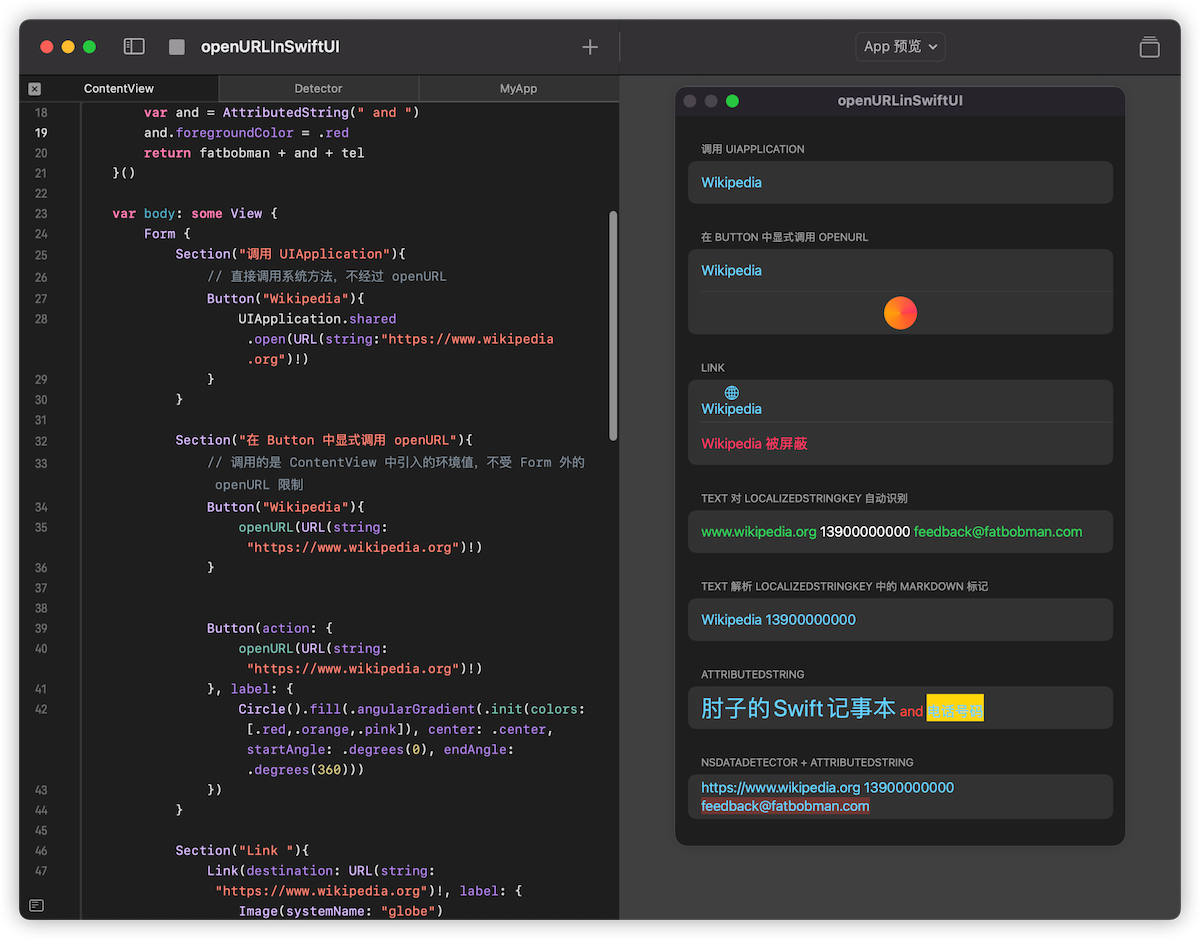Screen dimensions: 1200x939
Task: Click the red Wikipedia 被屏蔽 link
Action: coord(754,443)
